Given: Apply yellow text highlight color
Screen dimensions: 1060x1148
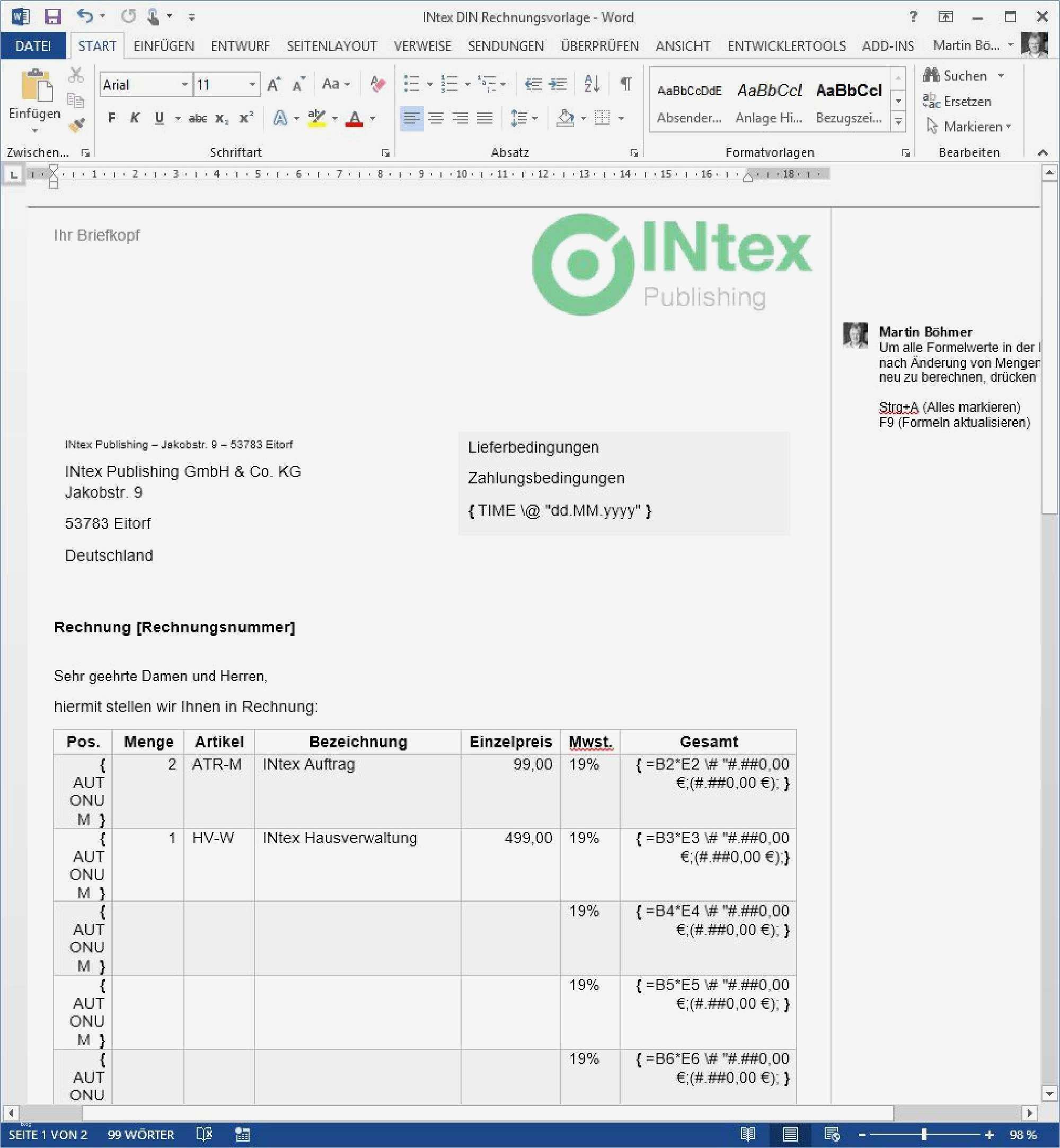Looking at the screenshot, I should point(316,118).
